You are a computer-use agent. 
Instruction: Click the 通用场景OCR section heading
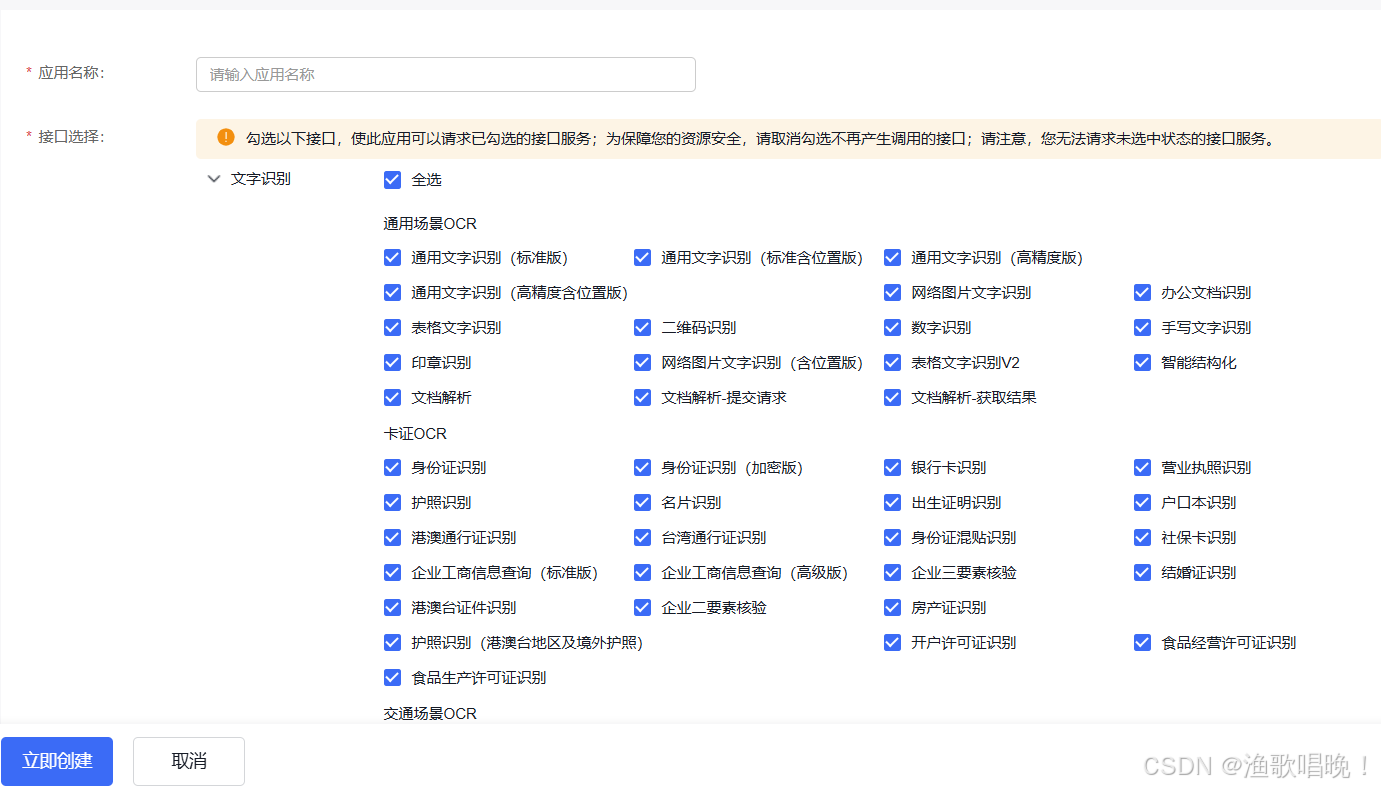tap(430, 223)
